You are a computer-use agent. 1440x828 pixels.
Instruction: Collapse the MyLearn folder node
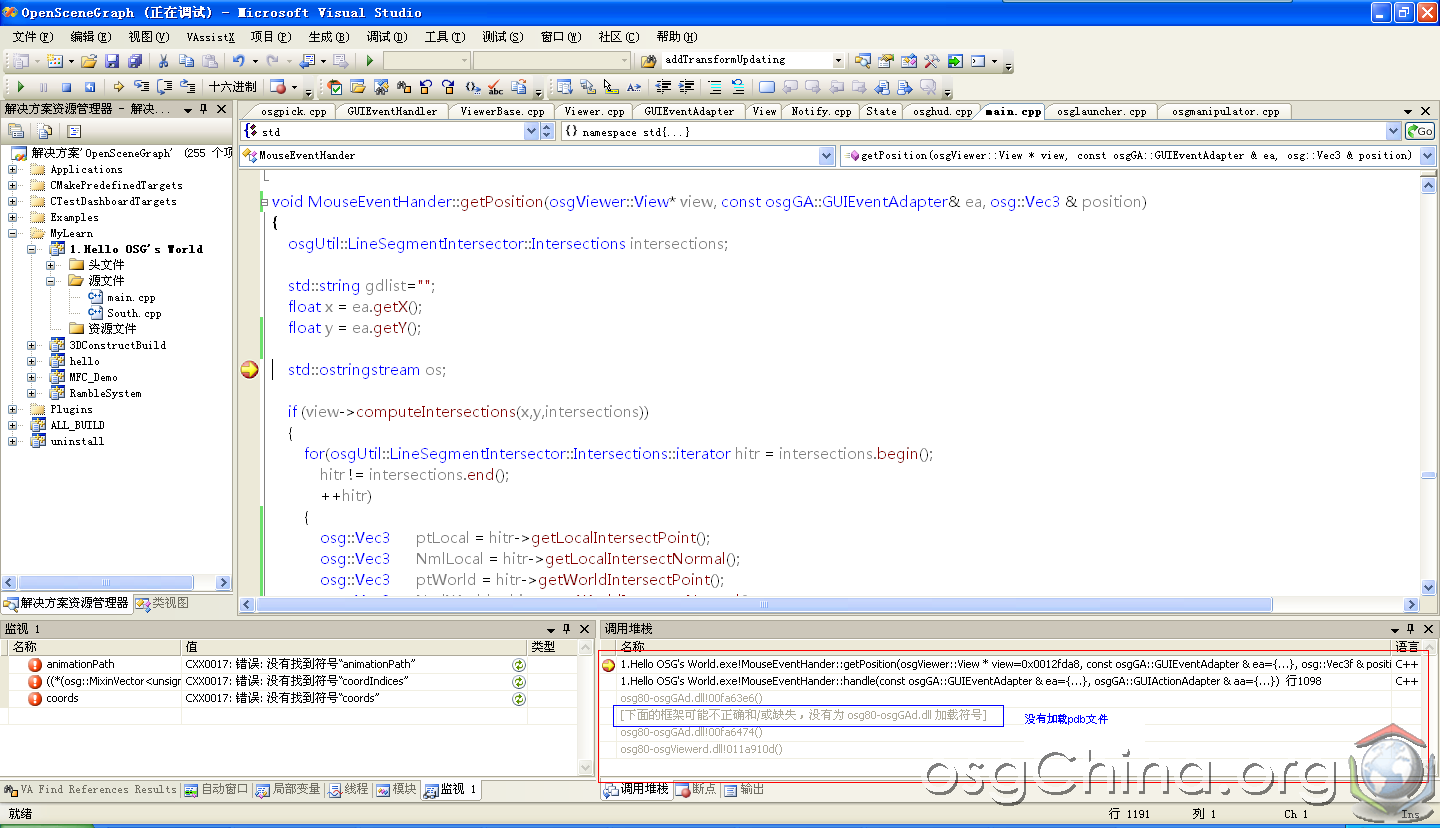13,233
